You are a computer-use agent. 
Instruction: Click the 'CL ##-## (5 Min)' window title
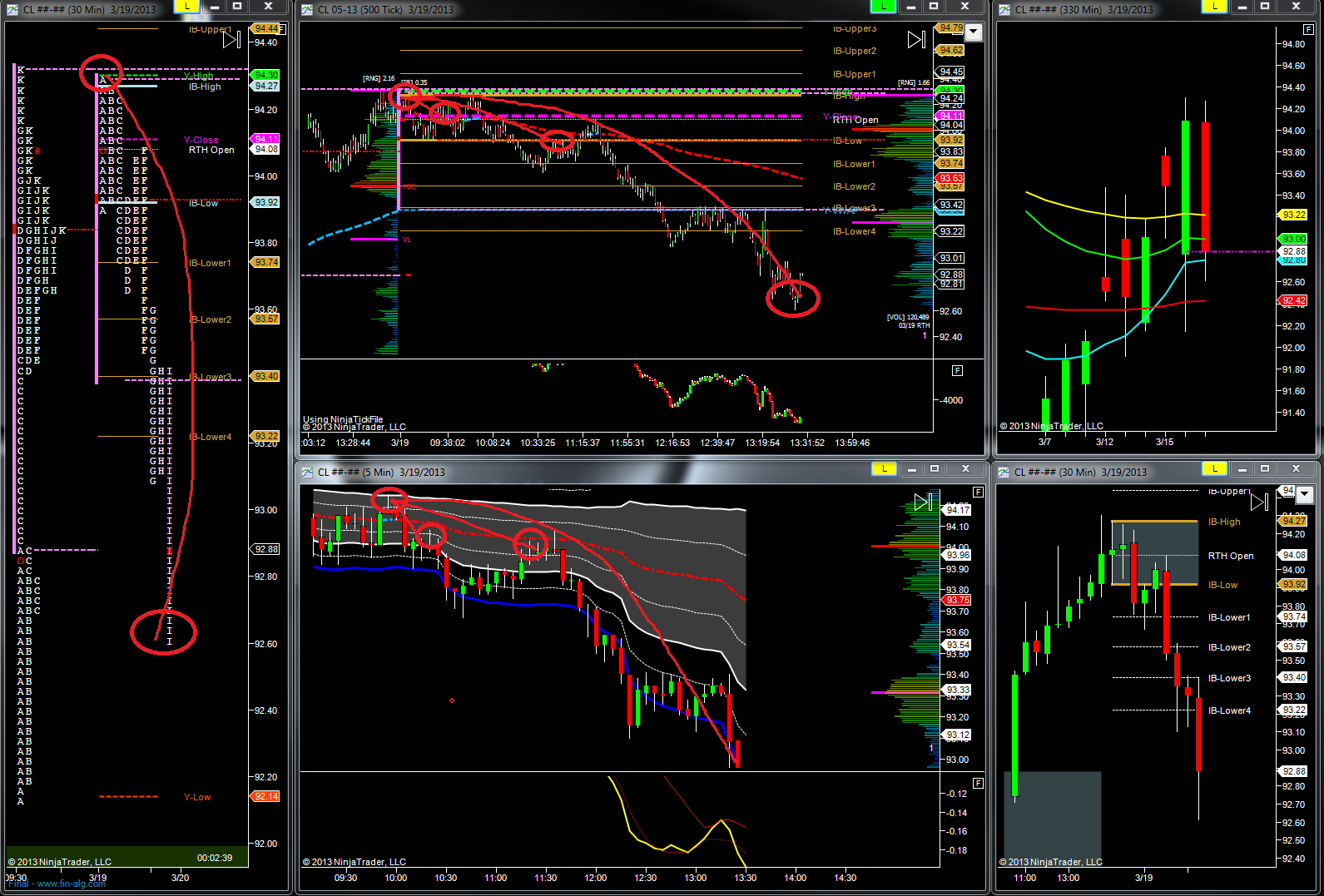tap(356, 473)
